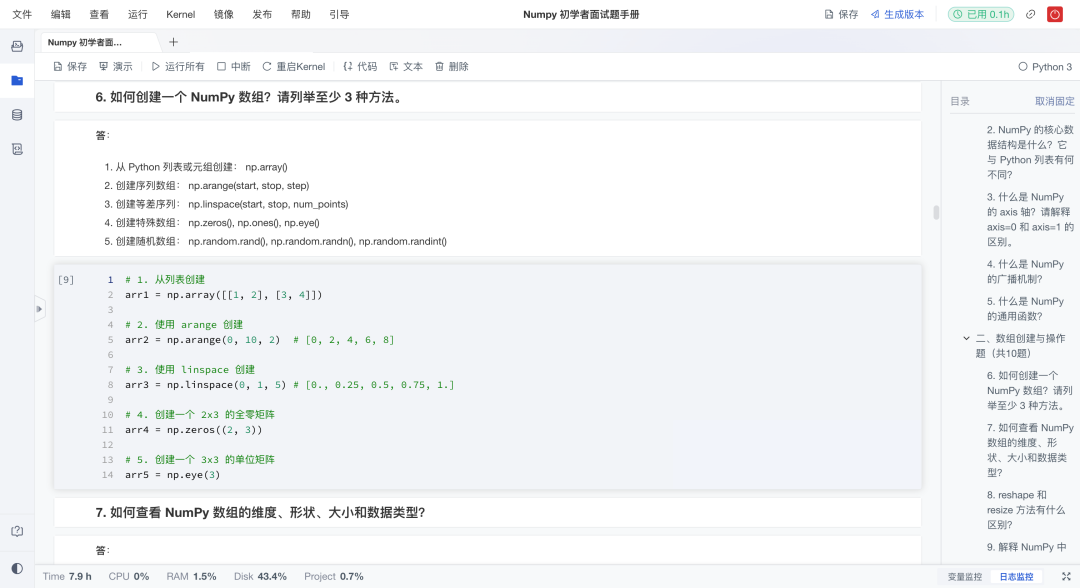The width and height of the screenshot is (1080, 588).
Task: Click 保存 in the top right bar
Action: click(842, 14)
